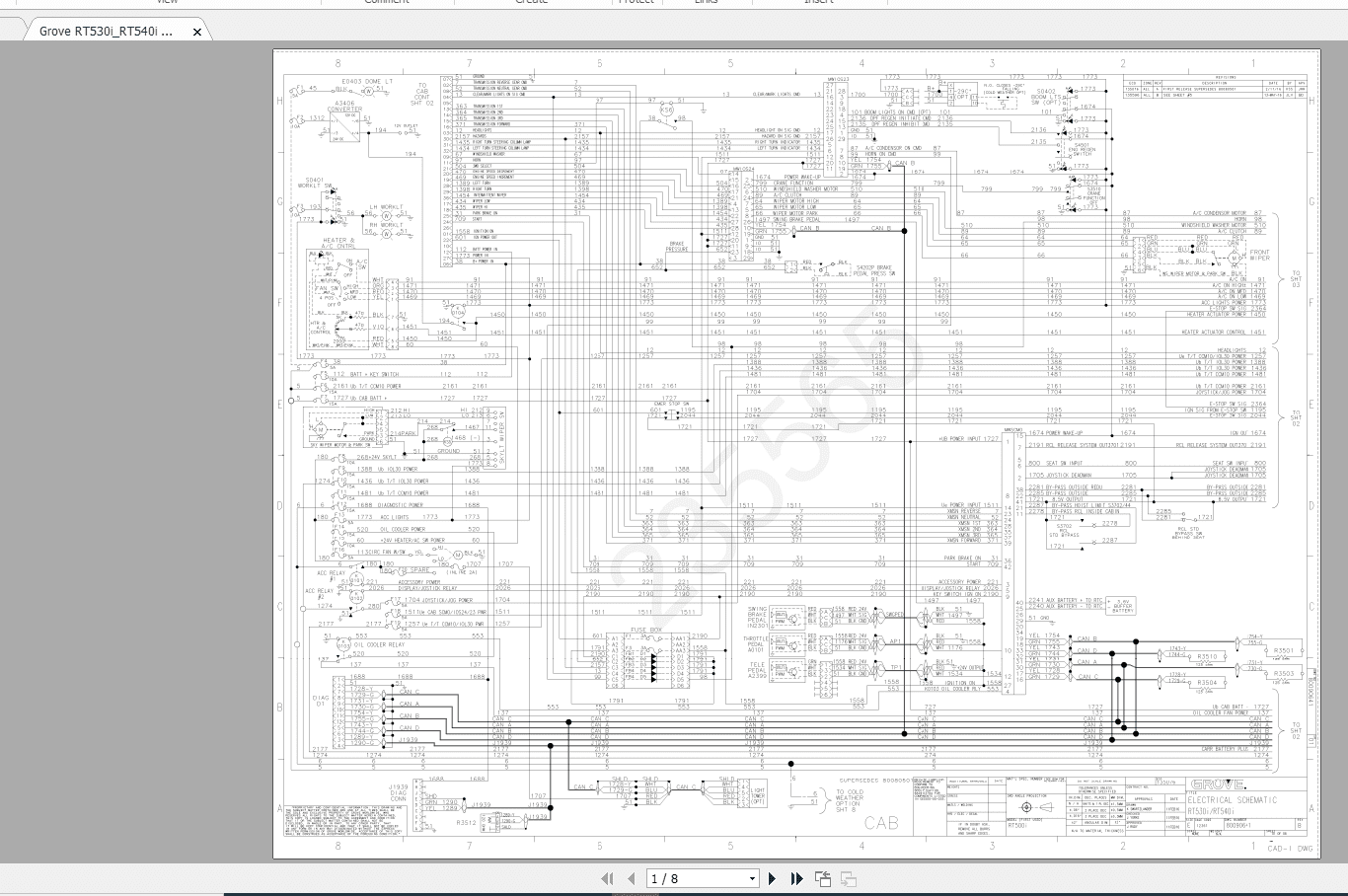The image size is (1348, 896).
Task: Jump to the last page
Action: coord(795,878)
